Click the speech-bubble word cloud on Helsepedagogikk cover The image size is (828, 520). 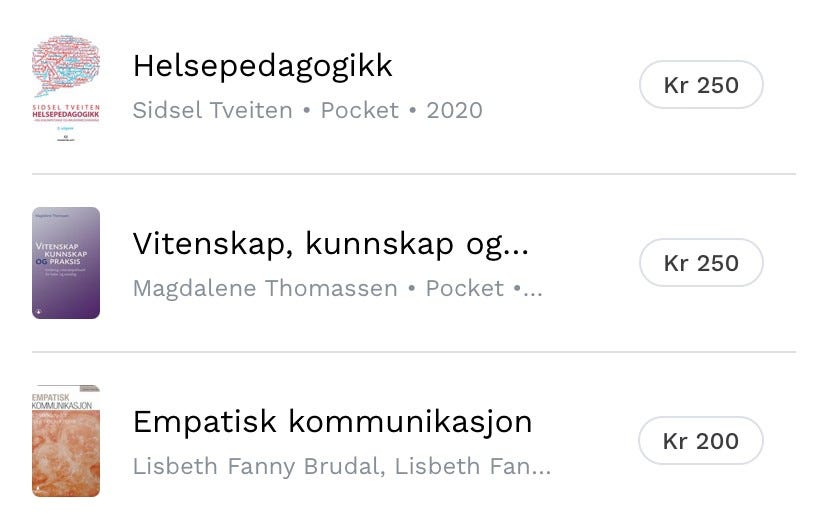coord(66,66)
